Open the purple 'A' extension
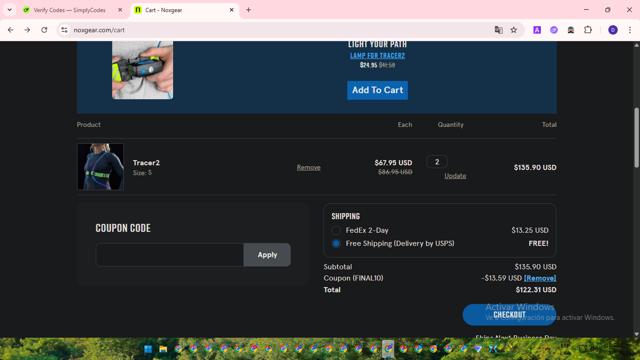640x360 pixels. pyautogui.click(x=537, y=30)
